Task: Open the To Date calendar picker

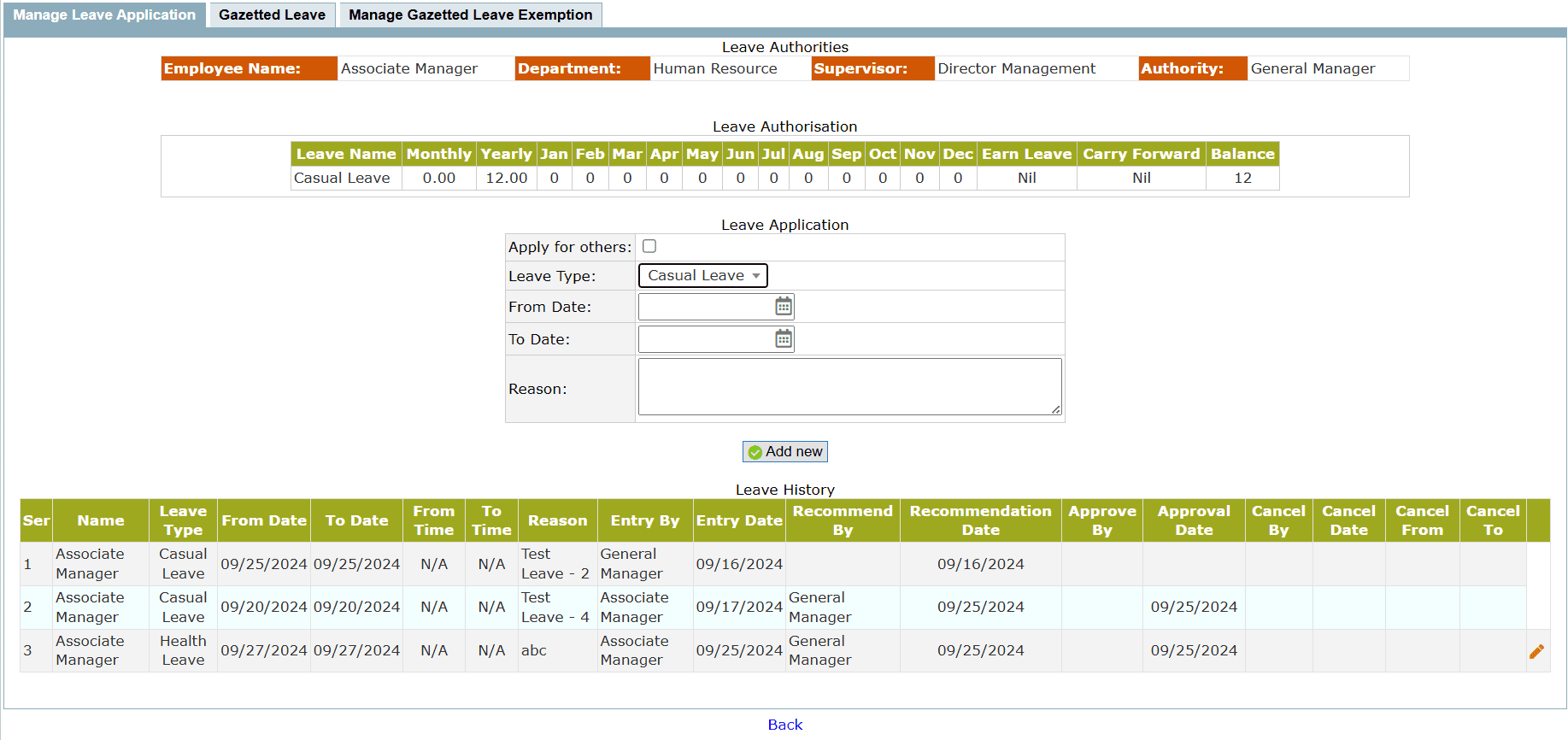Action: (x=783, y=339)
